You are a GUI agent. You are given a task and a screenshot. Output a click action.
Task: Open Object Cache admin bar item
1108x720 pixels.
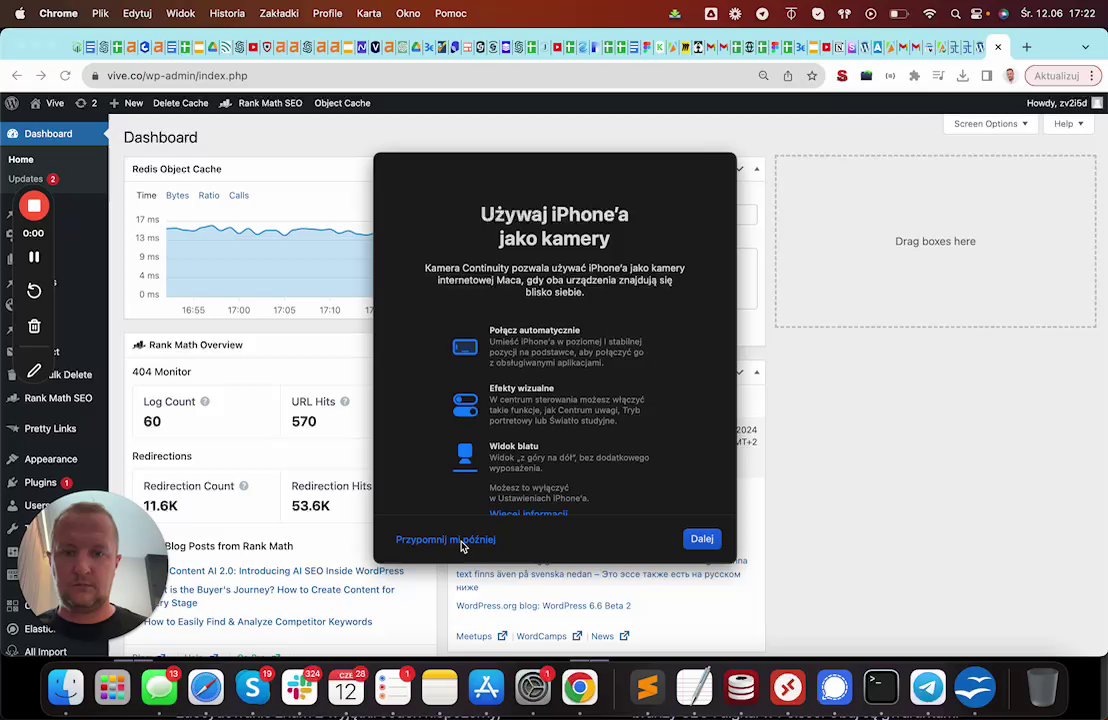tap(342, 103)
